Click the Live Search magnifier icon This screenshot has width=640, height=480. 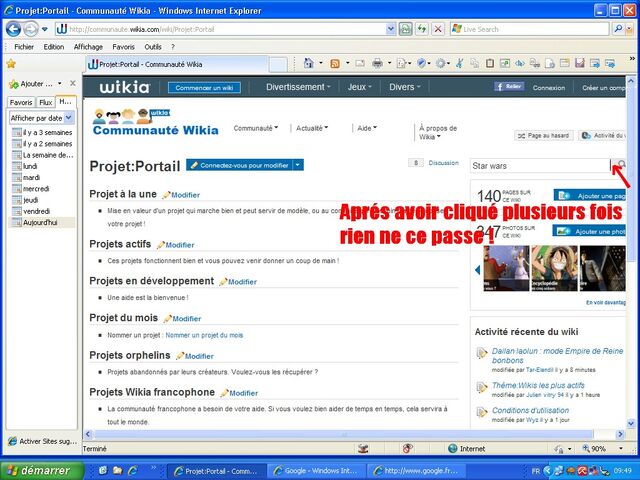click(618, 29)
